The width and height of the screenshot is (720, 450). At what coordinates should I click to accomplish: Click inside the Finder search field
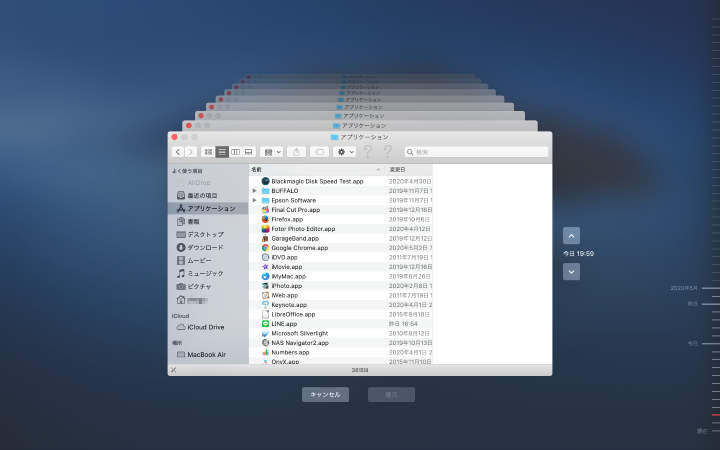tap(476, 152)
